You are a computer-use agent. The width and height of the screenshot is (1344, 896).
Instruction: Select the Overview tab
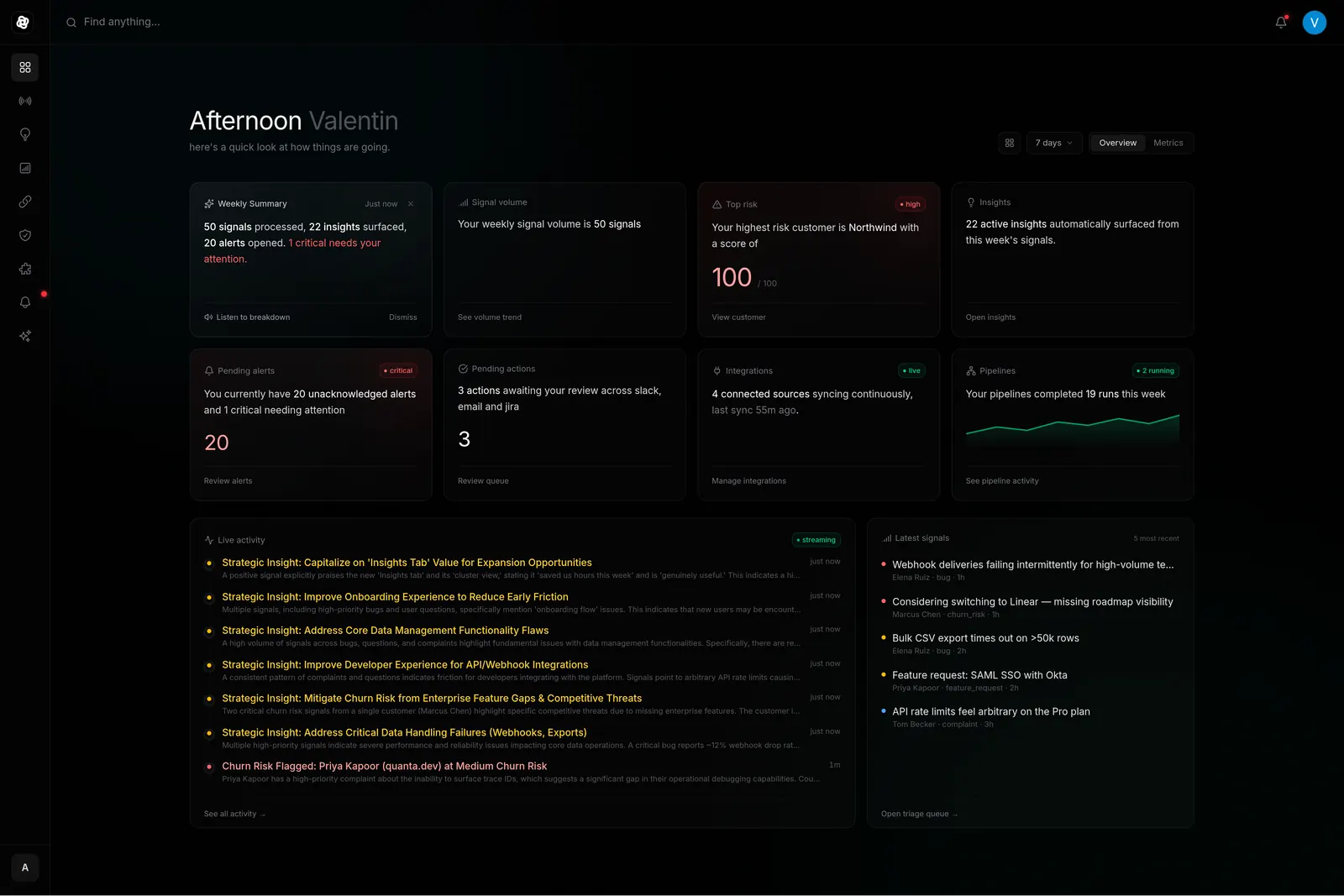coord(1117,143)
